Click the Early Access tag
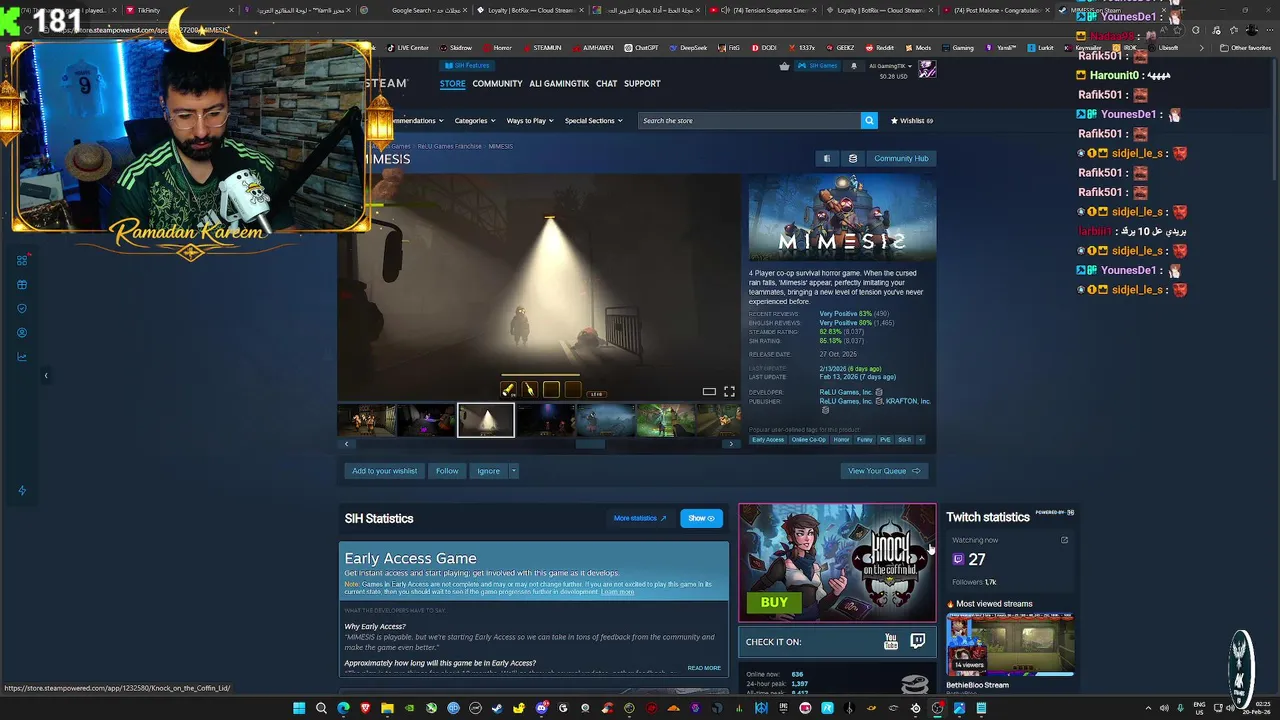1280x720 pixels. pos(767,440)
